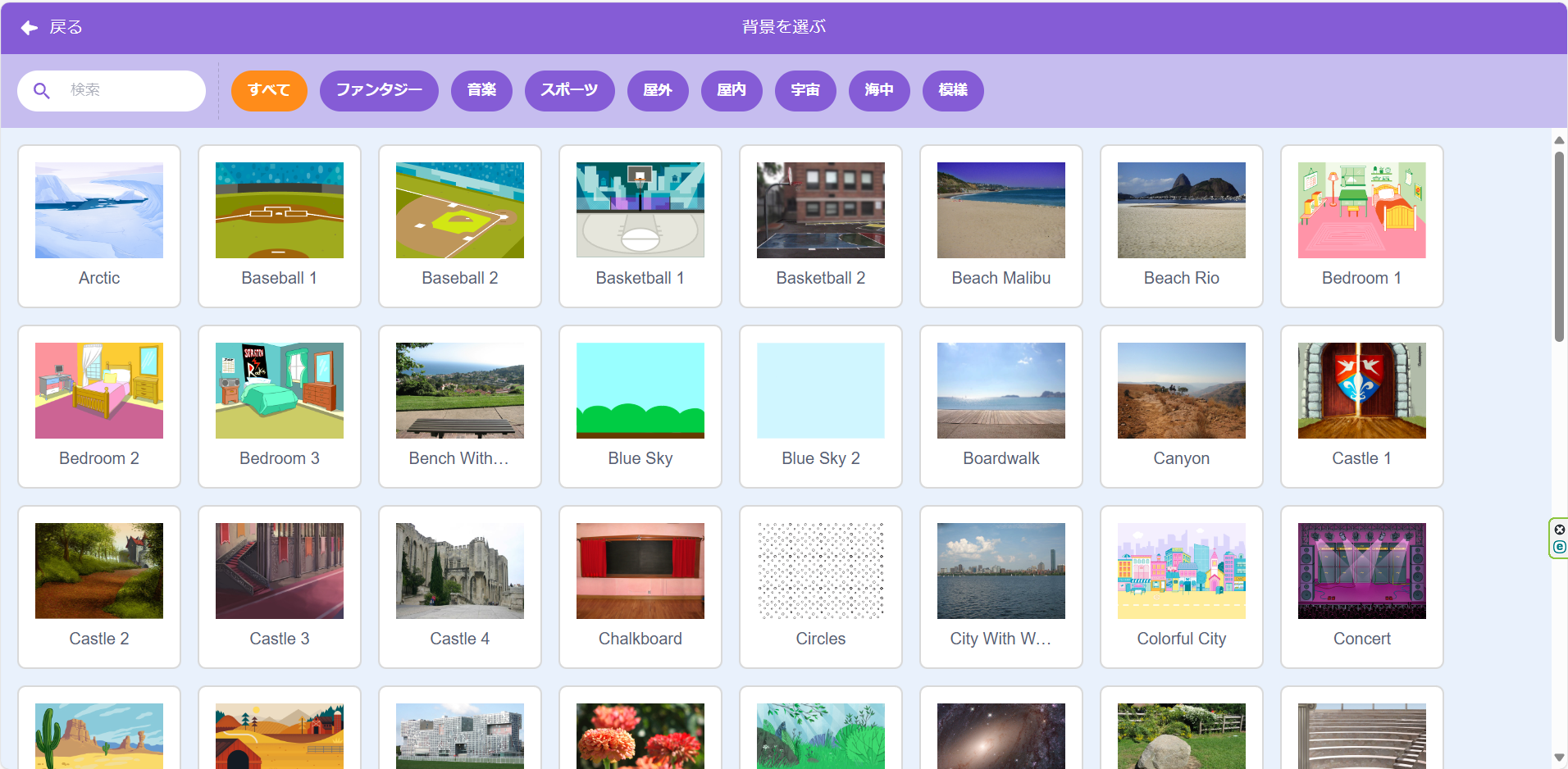Show 海中 underwater backdrops
The height and width of the screenshot is (769, 1568).
click(879, 90)
